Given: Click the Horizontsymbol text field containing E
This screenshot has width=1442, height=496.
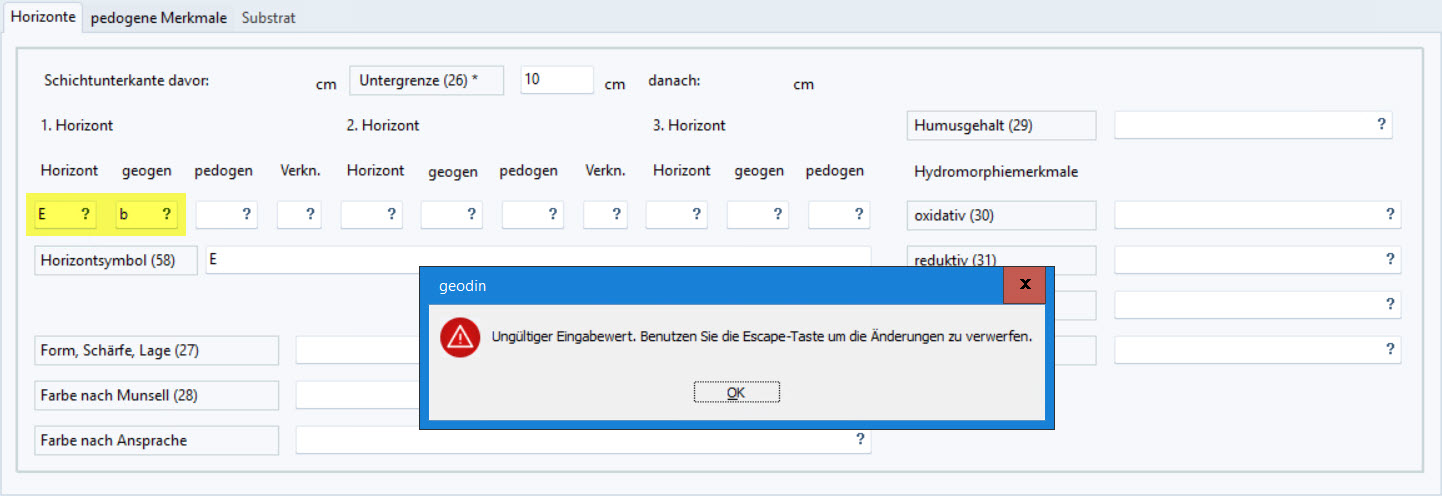Looking at the screenshot, I should coord(538,258).
